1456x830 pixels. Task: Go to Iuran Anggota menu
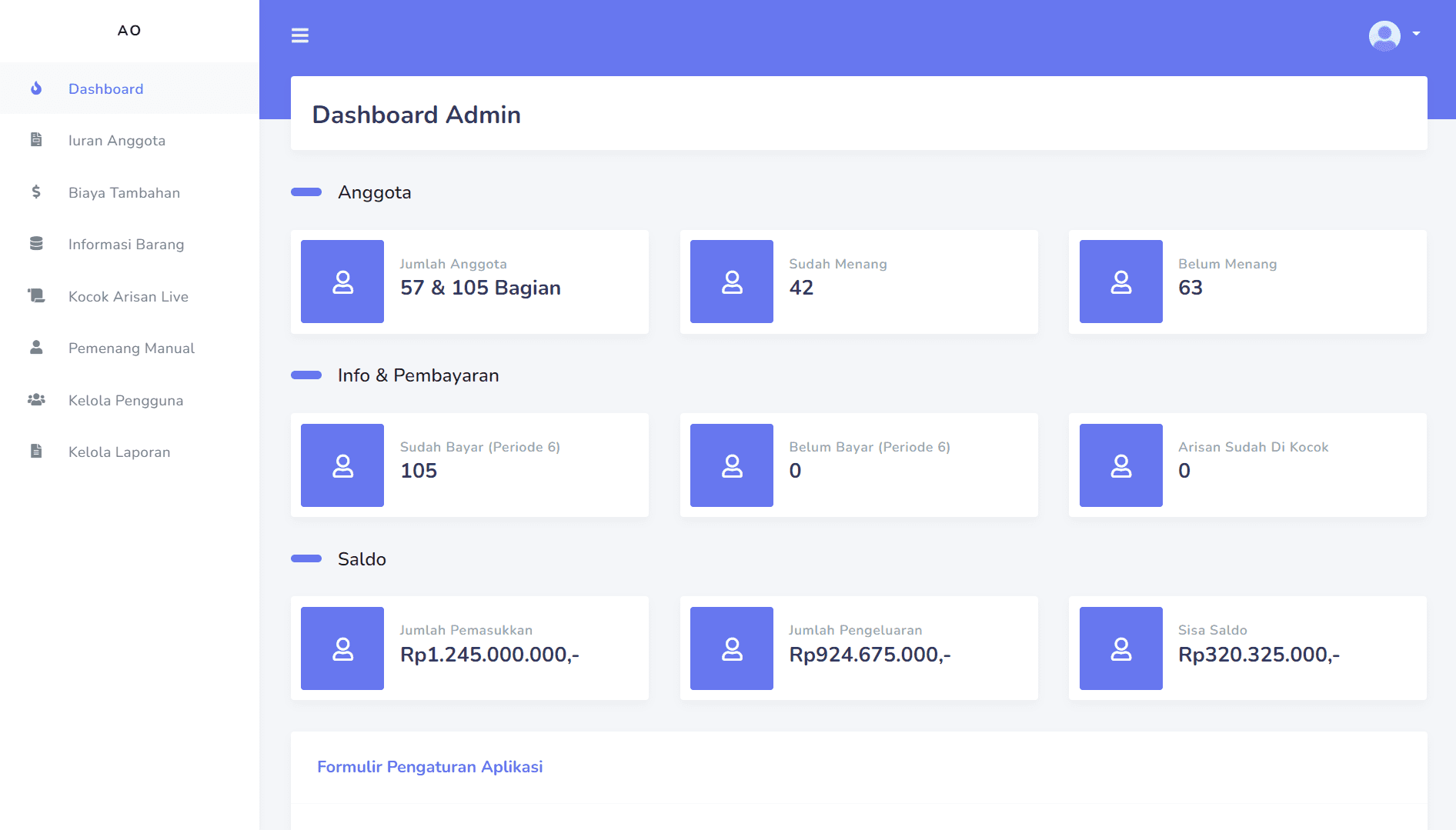point(117,141)
